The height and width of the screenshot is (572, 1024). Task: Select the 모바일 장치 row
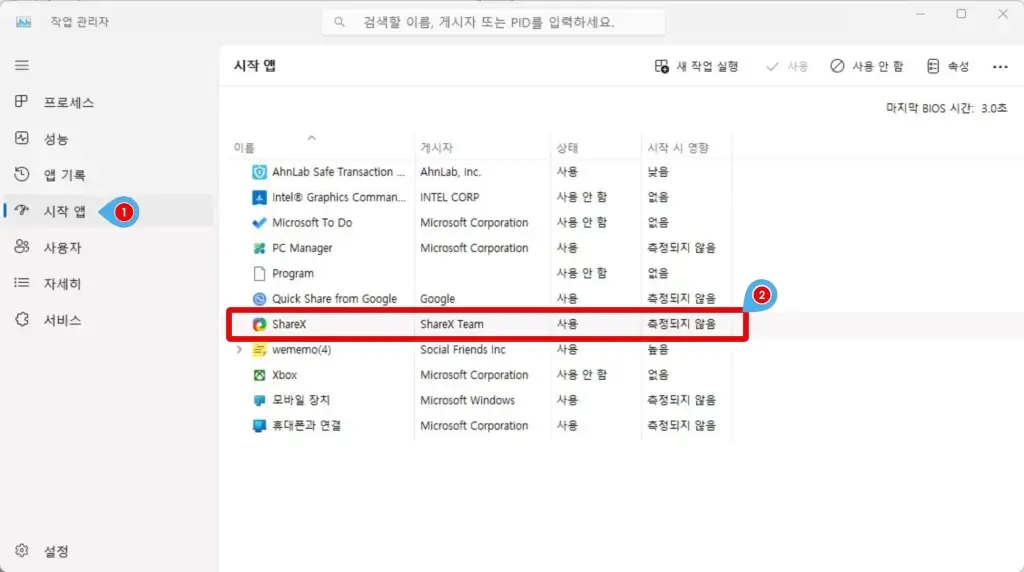(x=482, y=400)
